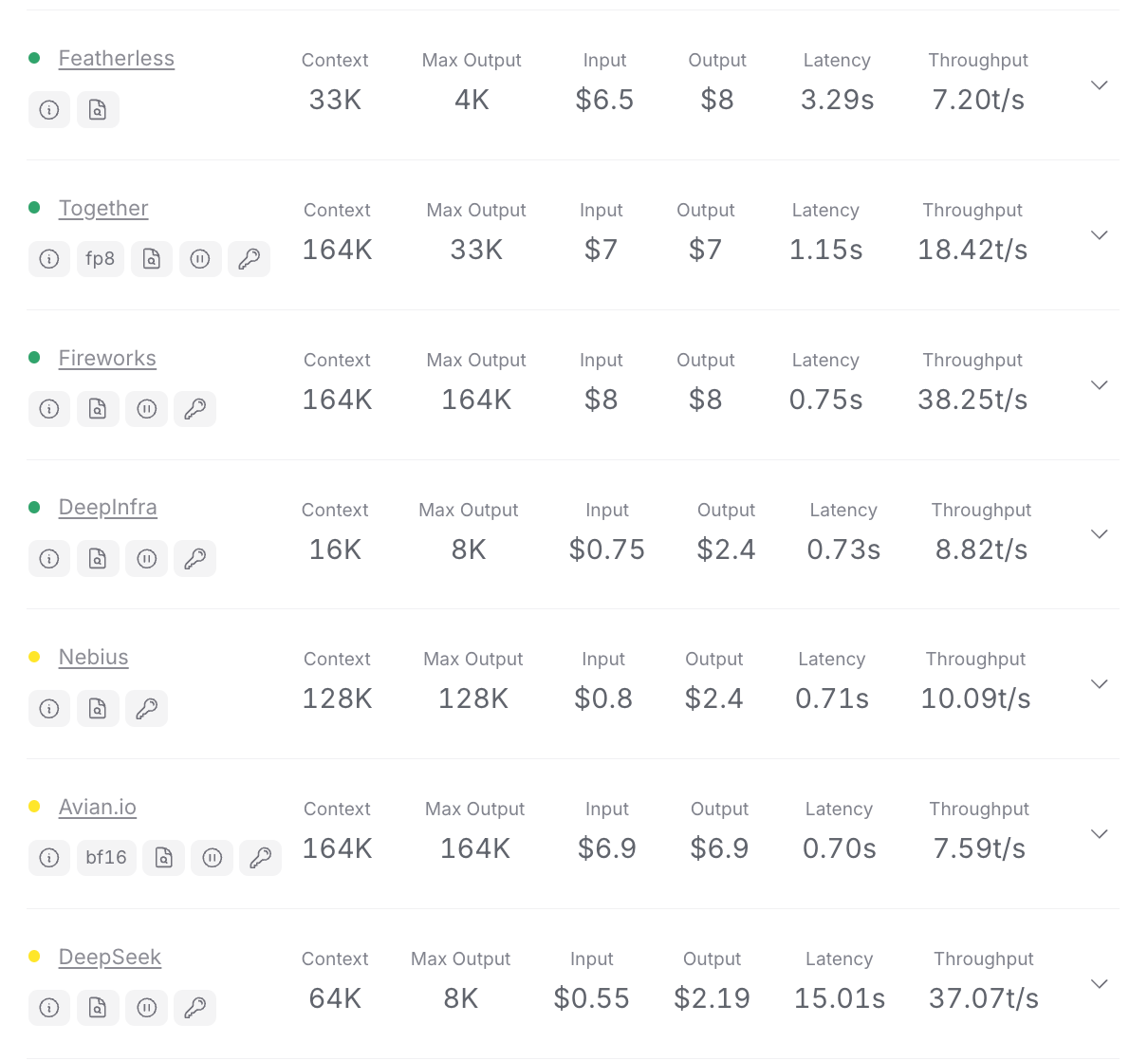Open the Featherless provider link
The height and width of the screenshot is (1061, 1148).
coord(117,59)
